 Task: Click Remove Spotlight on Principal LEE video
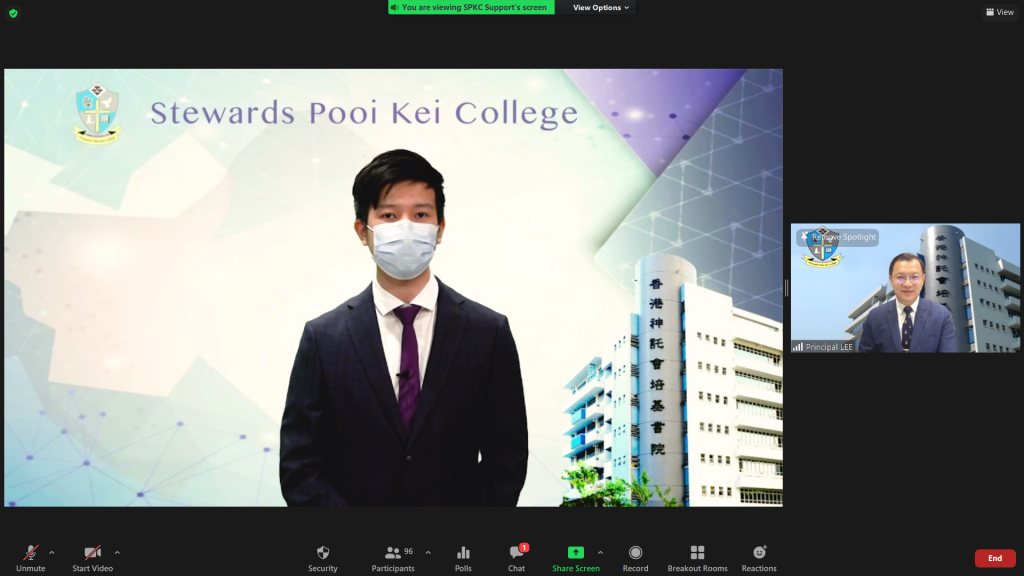(x=838, y=237)
